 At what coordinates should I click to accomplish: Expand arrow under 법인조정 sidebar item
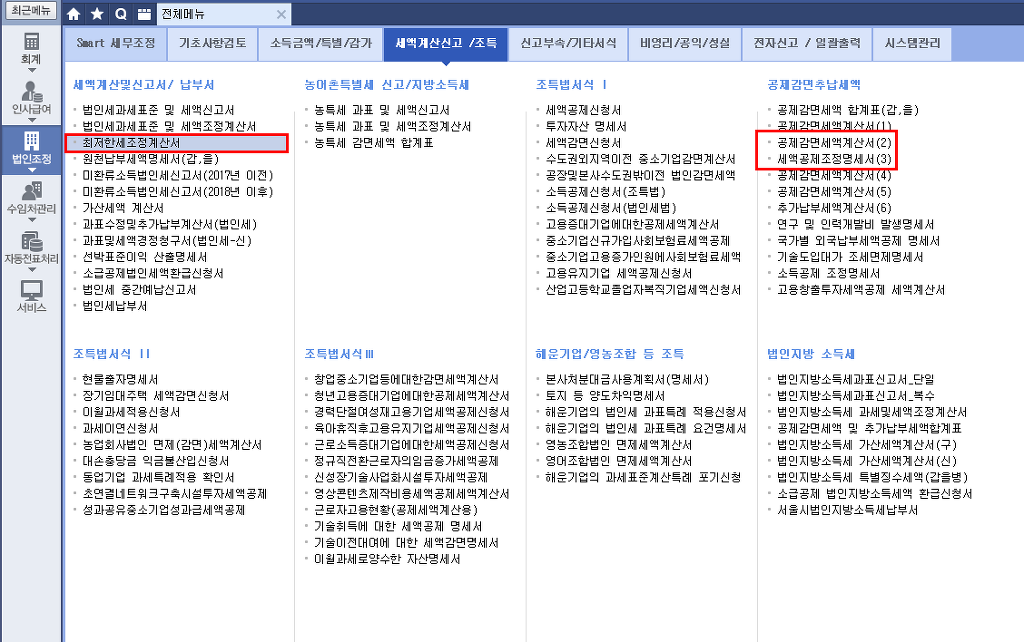(31, 170)
